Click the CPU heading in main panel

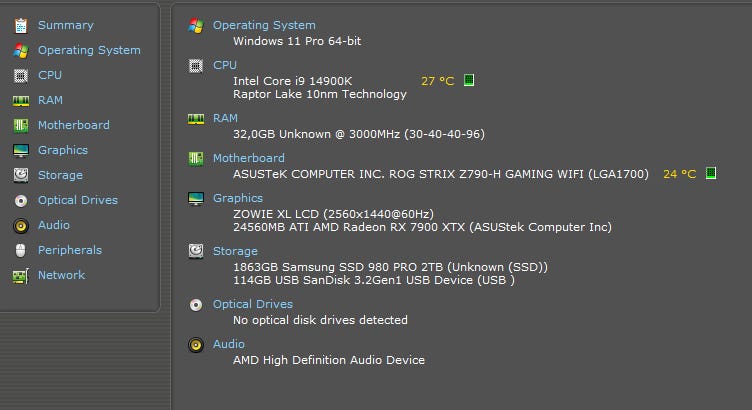[x=225, y=65]
